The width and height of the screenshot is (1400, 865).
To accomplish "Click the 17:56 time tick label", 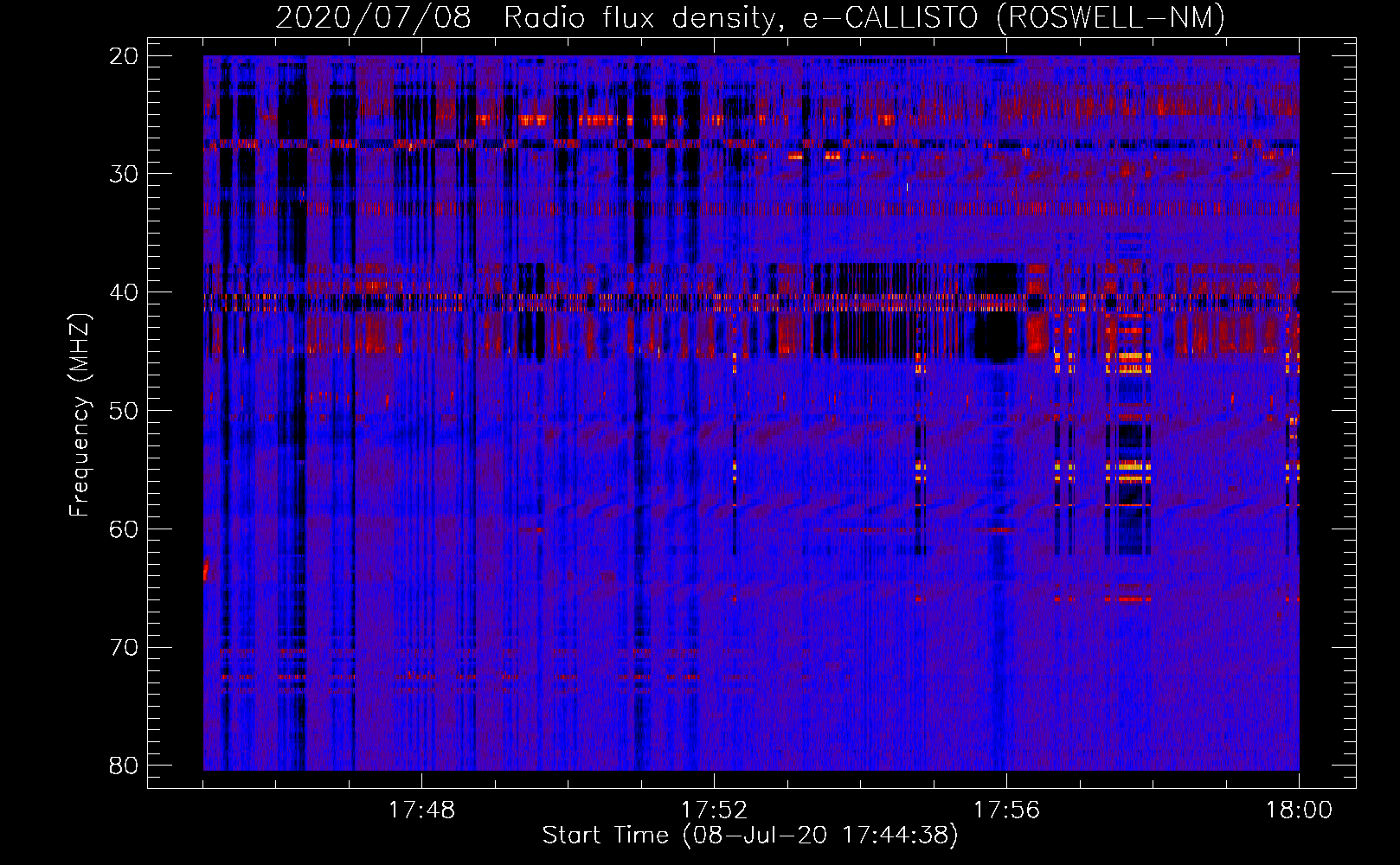I will click(1006, 811).
